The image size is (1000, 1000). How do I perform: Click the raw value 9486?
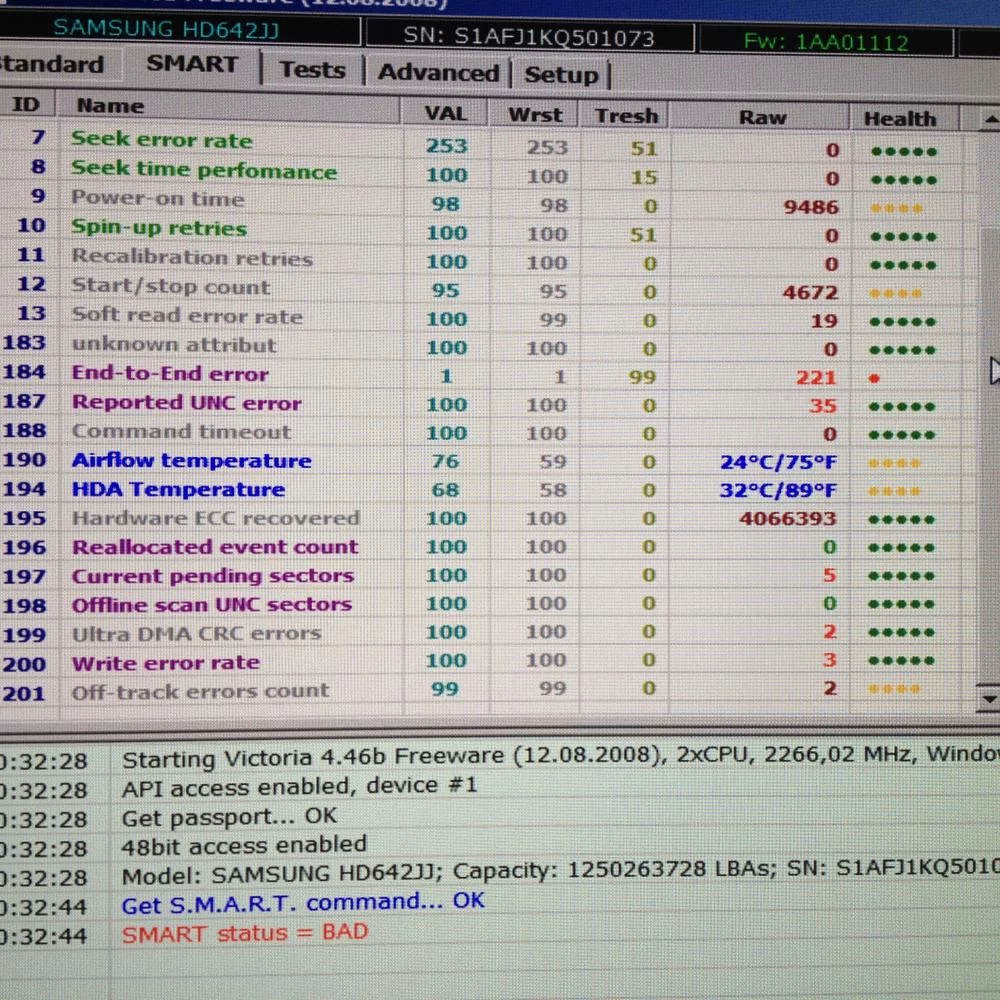pyautogui.click(x=811, y=207)
